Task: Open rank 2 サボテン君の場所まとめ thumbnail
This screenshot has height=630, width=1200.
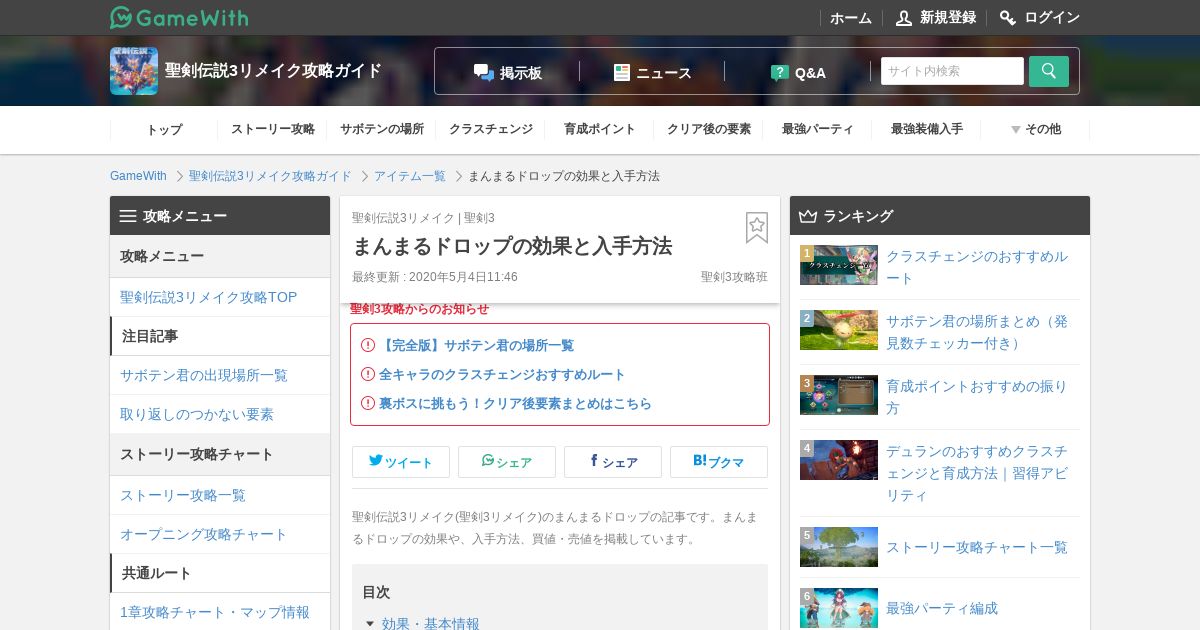Action: (839, 330)
